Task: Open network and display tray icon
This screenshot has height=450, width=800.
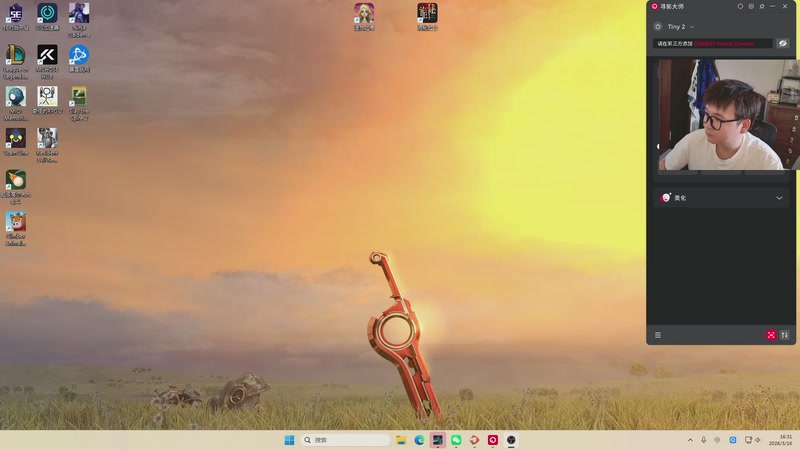Action: (x=748, y=440)
